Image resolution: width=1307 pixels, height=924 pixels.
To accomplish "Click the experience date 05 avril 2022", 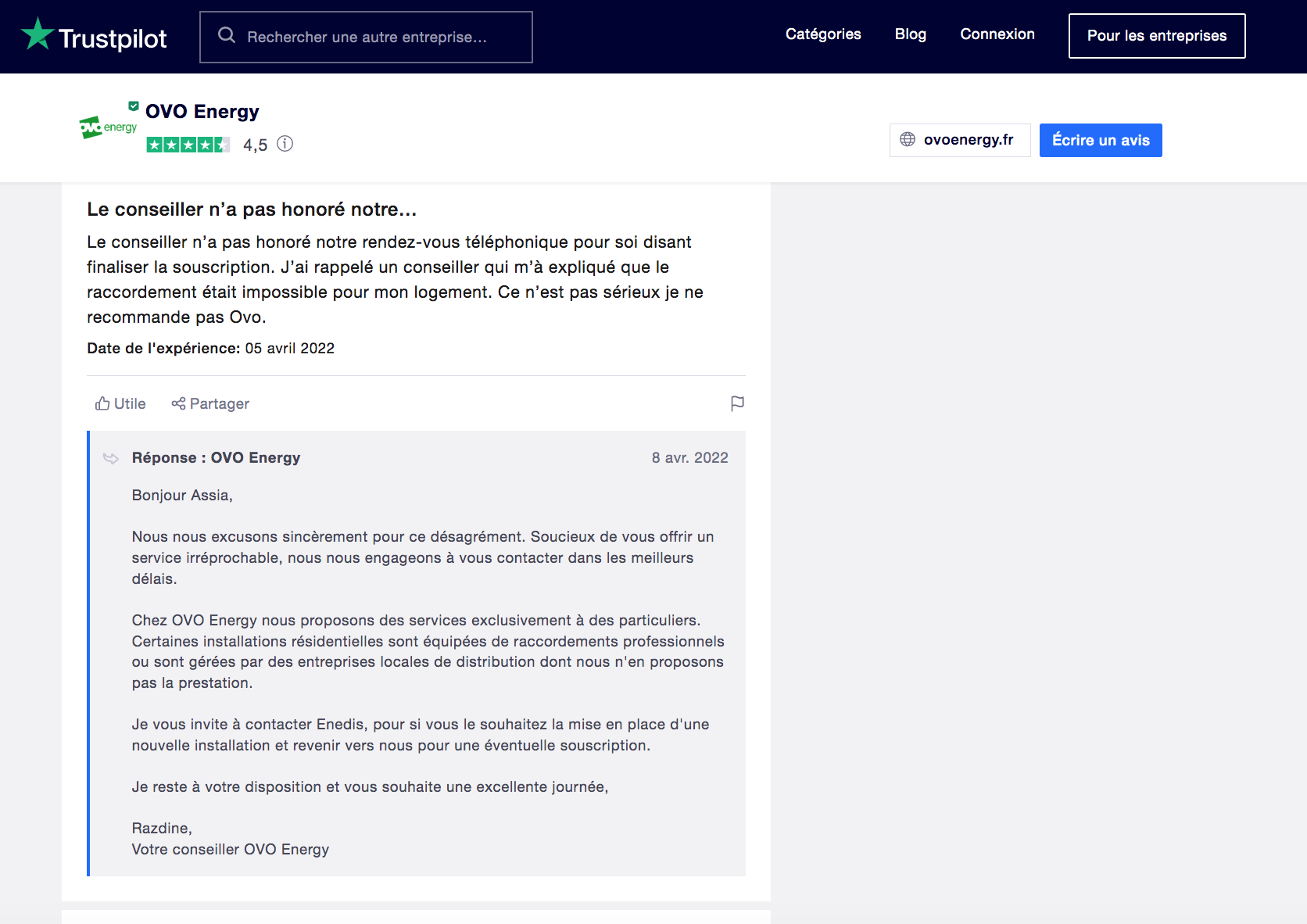I will click(290, 348).
